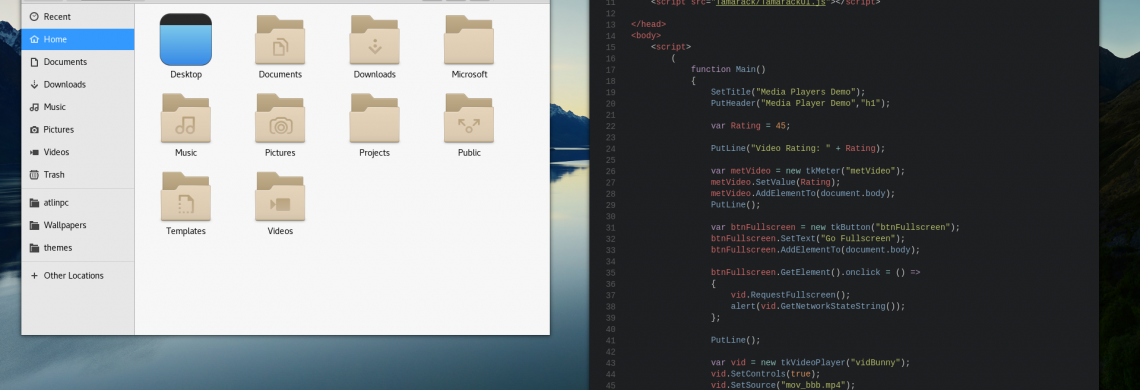Go to Videos in the sidebar
Image resolution: width=1140 pixels, height=390 pixels.
(x=78, y=152)
